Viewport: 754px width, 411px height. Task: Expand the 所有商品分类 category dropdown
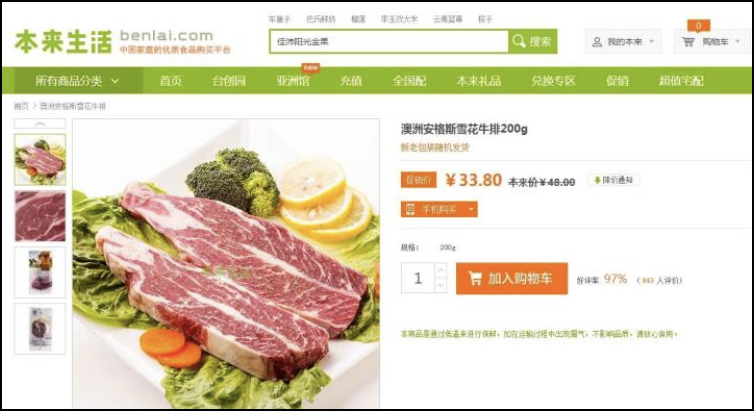tap(77, 80)
